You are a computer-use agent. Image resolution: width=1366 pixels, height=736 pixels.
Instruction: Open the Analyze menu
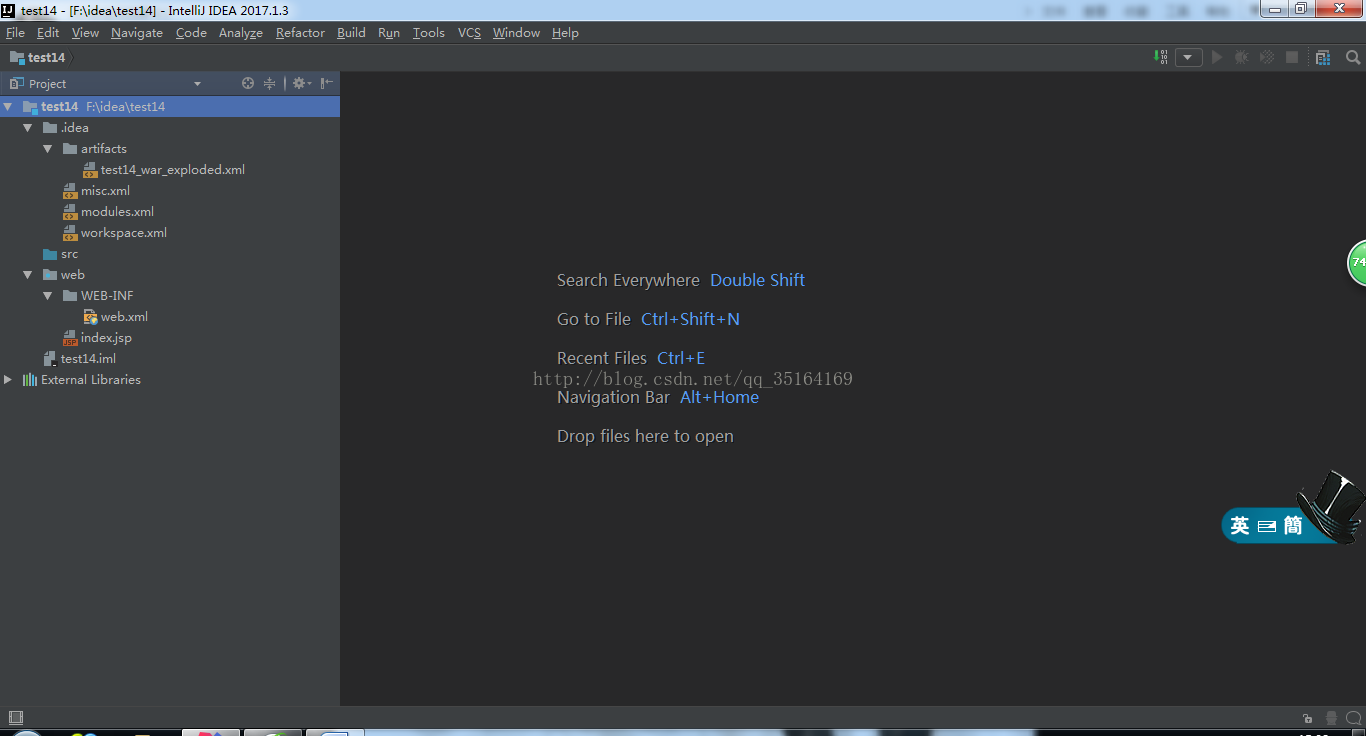[x=241, y=32]
